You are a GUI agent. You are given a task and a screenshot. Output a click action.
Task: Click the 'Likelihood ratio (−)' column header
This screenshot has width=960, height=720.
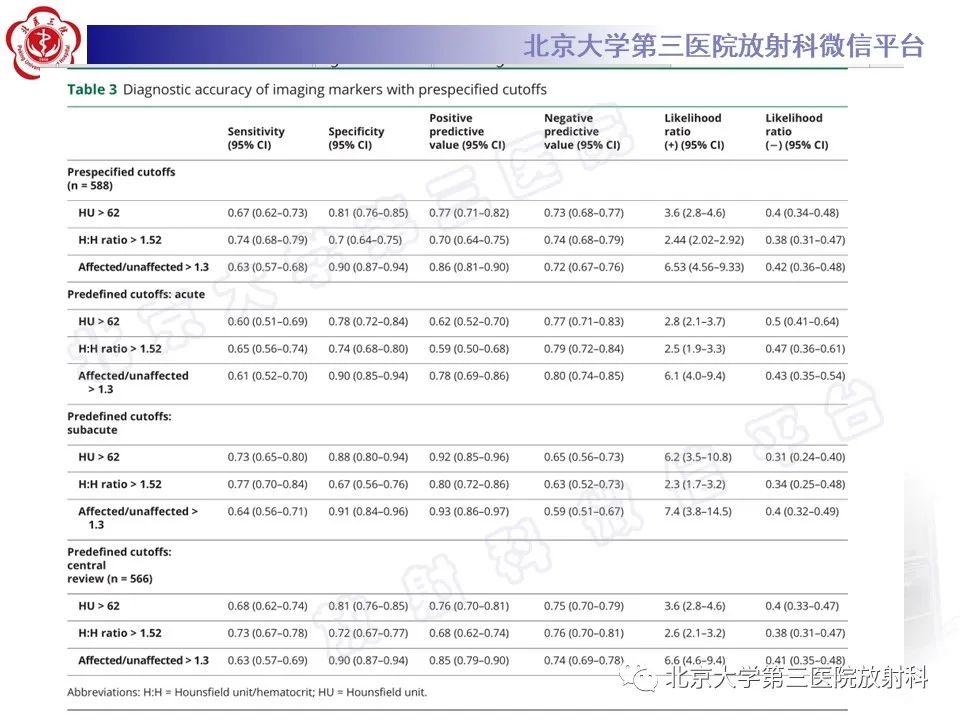(x=797, y=131)
